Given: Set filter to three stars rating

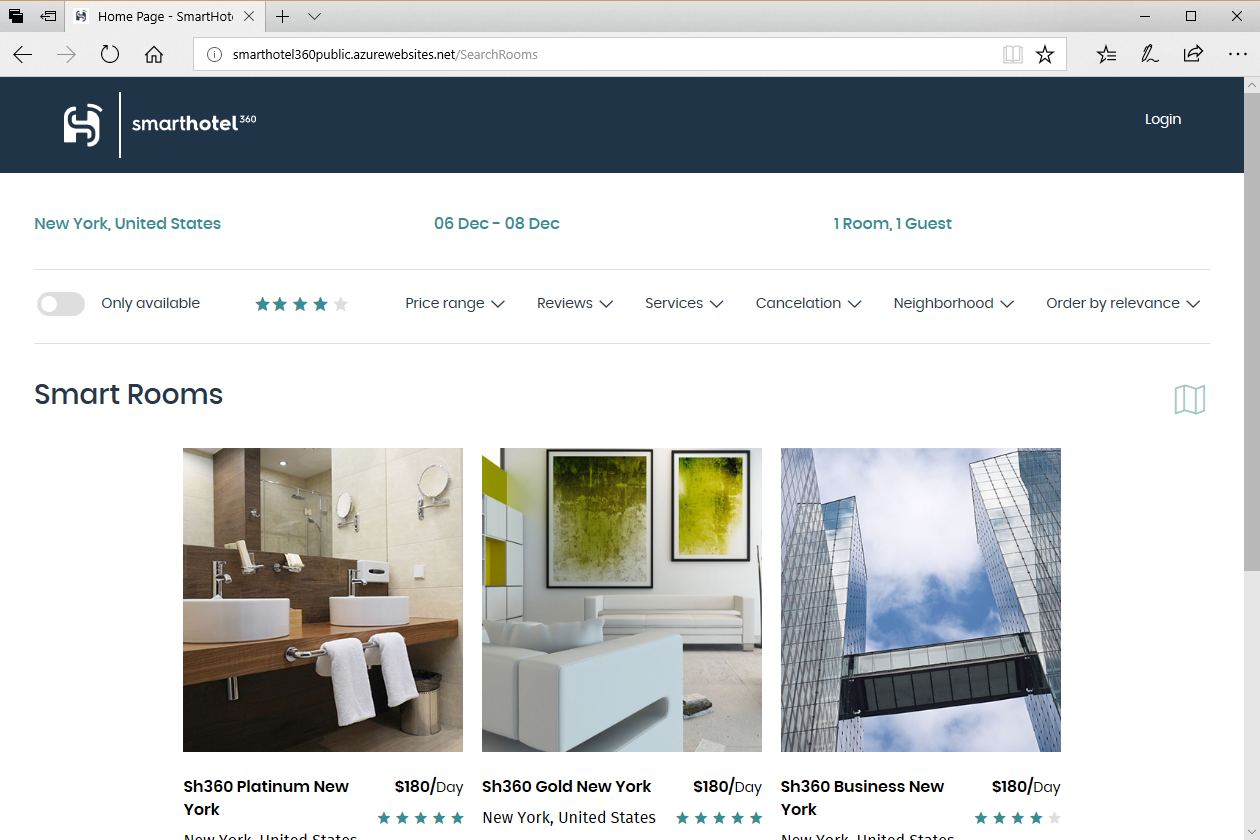Looking at the screenshot, I should point(301,304).
